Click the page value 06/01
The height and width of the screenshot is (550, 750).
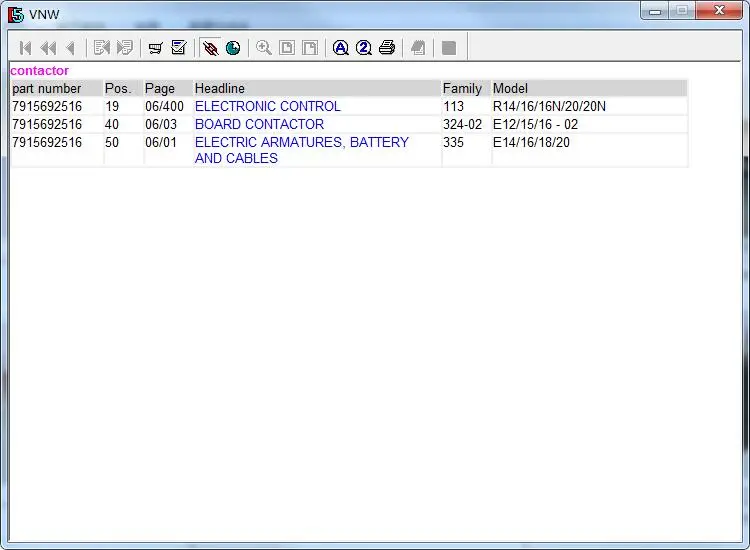[161, 143]
